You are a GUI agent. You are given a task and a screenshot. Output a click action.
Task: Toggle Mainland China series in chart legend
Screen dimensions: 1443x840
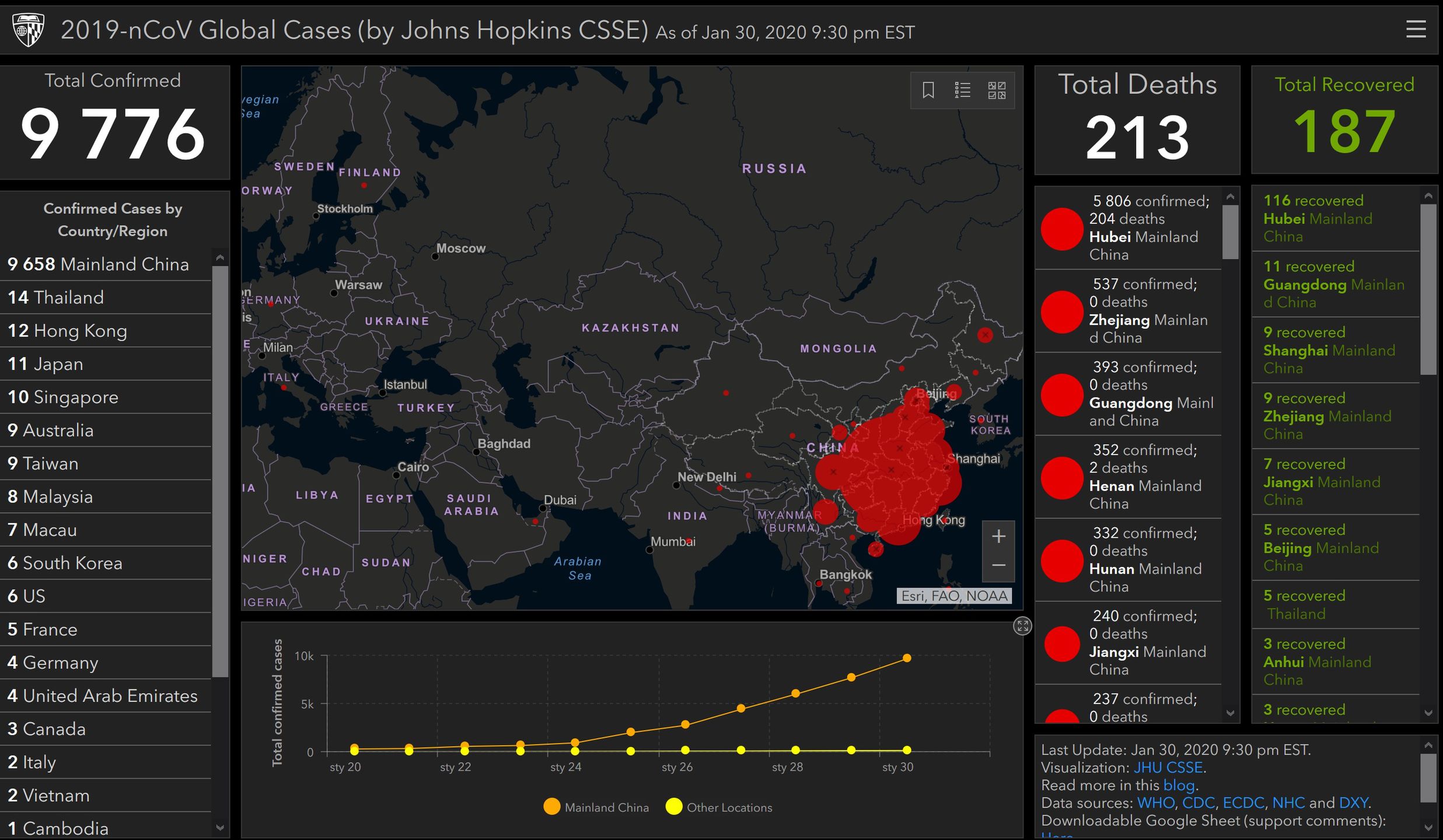(x=596, y=807)
